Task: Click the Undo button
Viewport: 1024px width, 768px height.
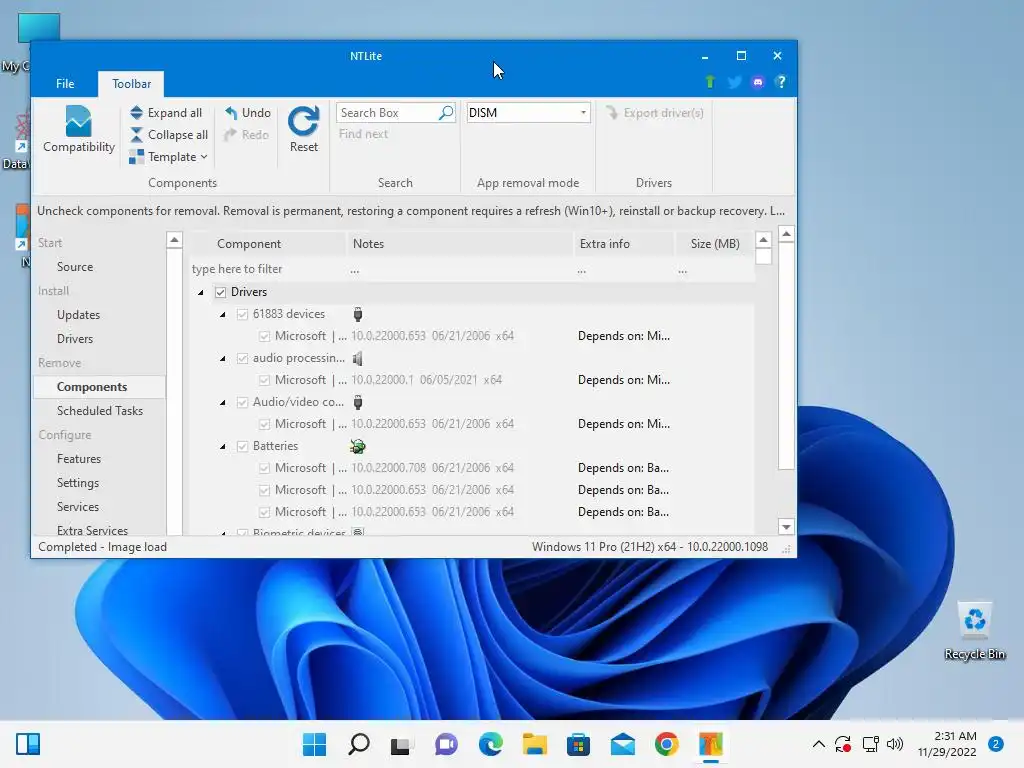Action: click(x=248, y=112)
